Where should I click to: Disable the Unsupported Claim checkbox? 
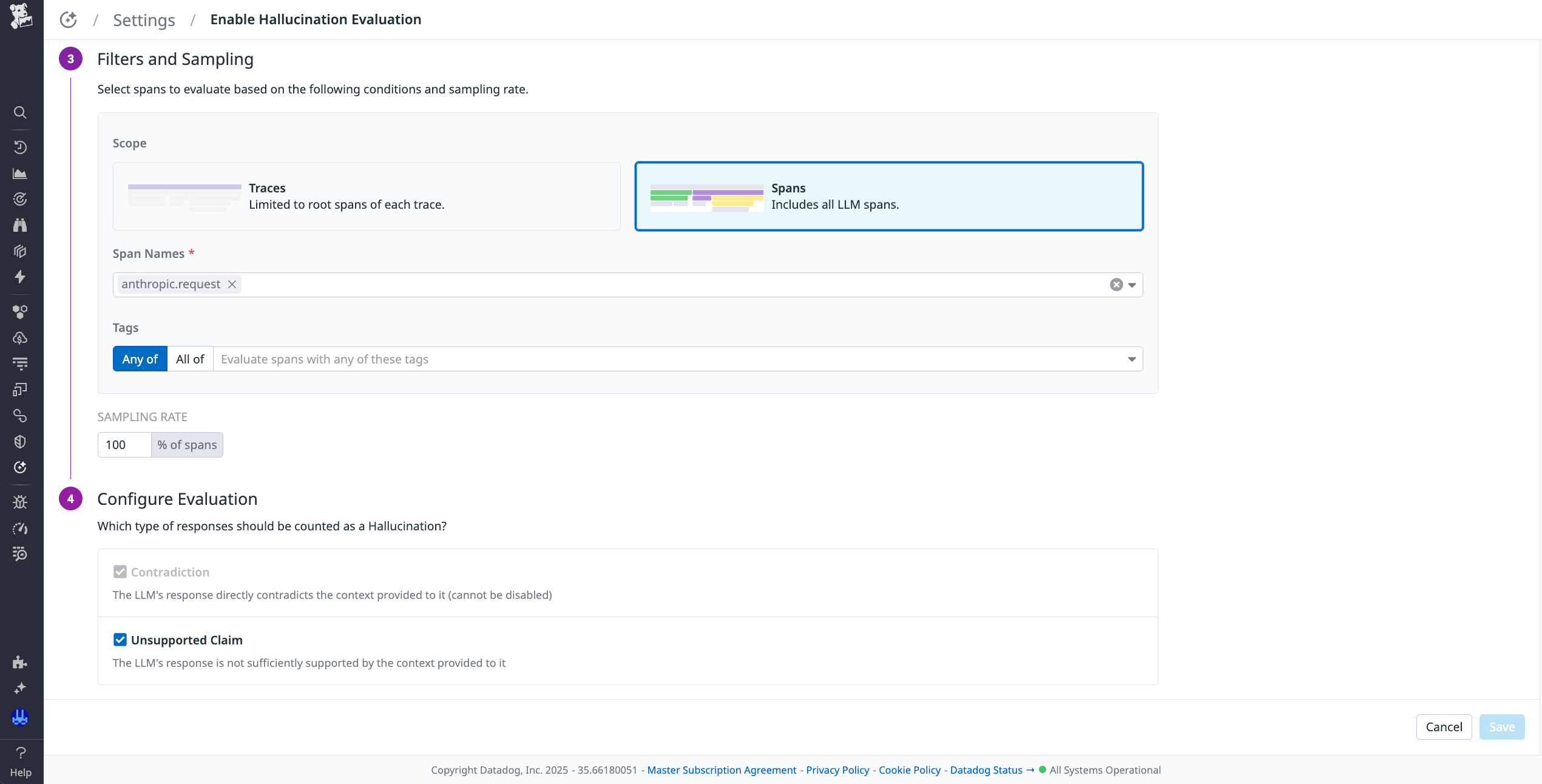pos(120,639)
